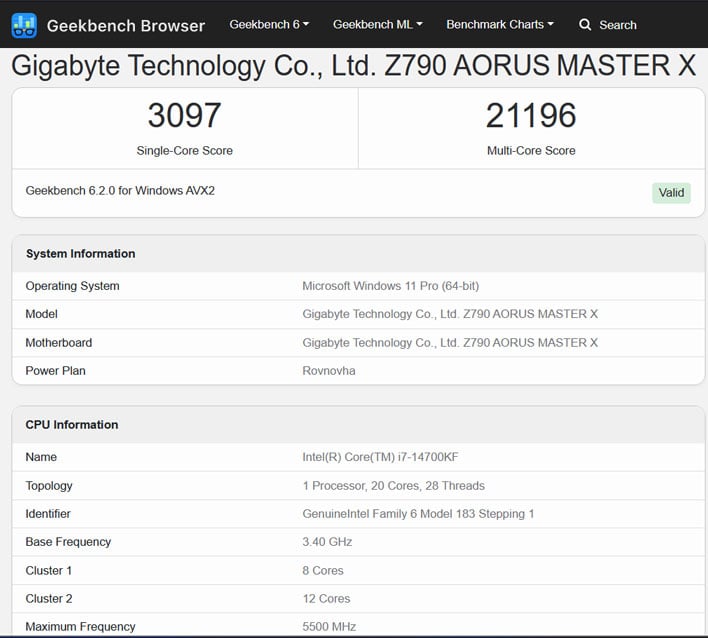Expand the Geekbench ML dropdown menu
The width and height of the screenshot is (708, 638).
point(377,24)
